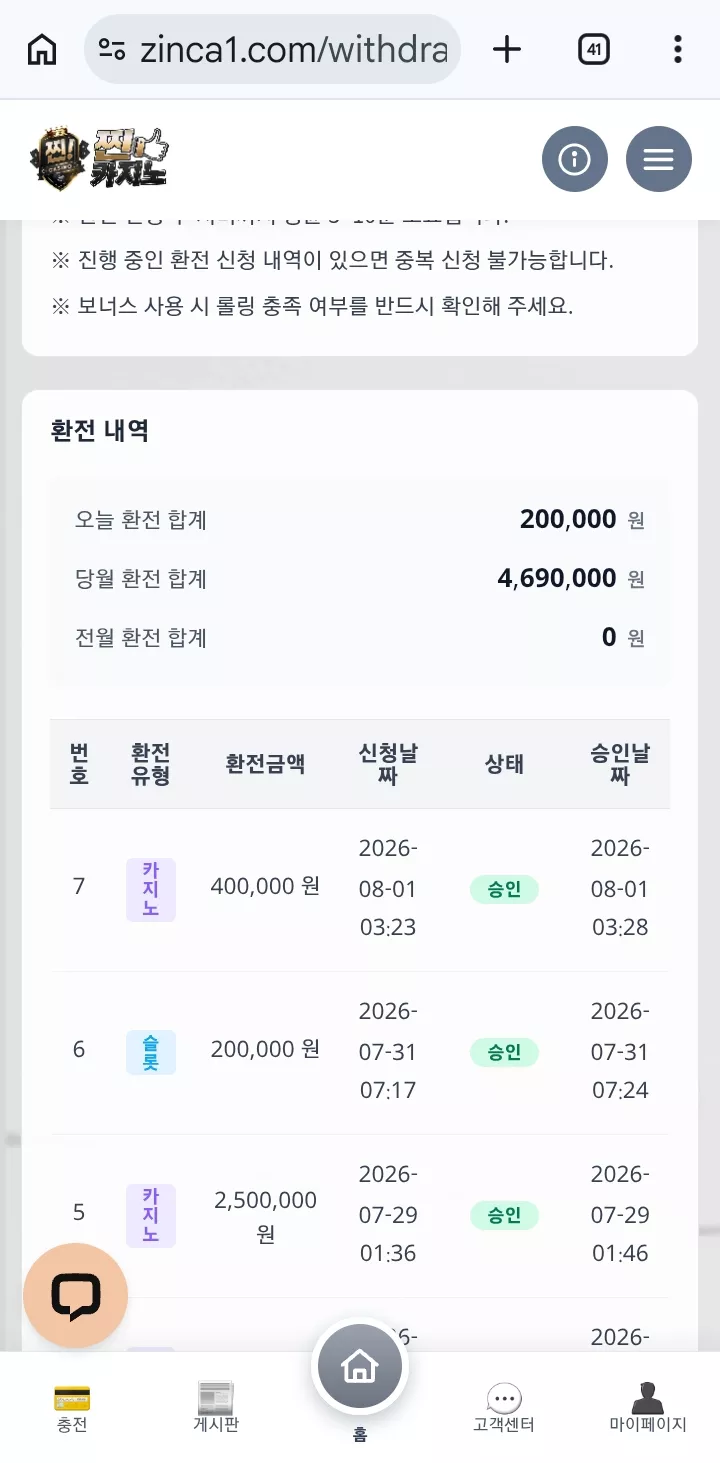Open 고객센터 in the bottom navigation
This screenshot has height=1463, width=720.
click(504, 1408)
